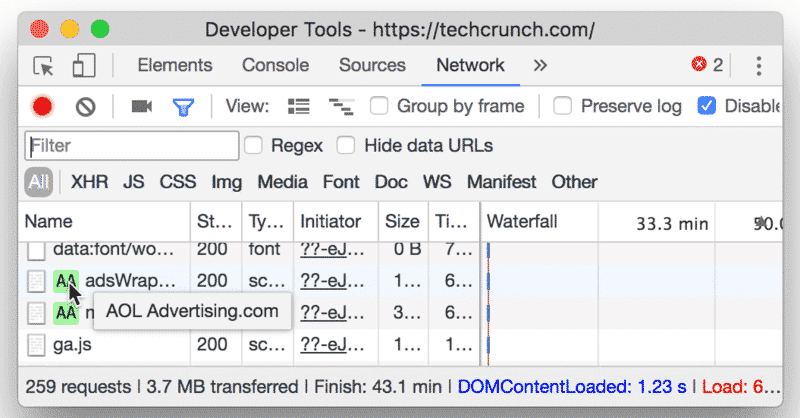Screen dimensions: 800x418
Task: Enable the Group by frame checkbox
Action: tap(380, 106)
